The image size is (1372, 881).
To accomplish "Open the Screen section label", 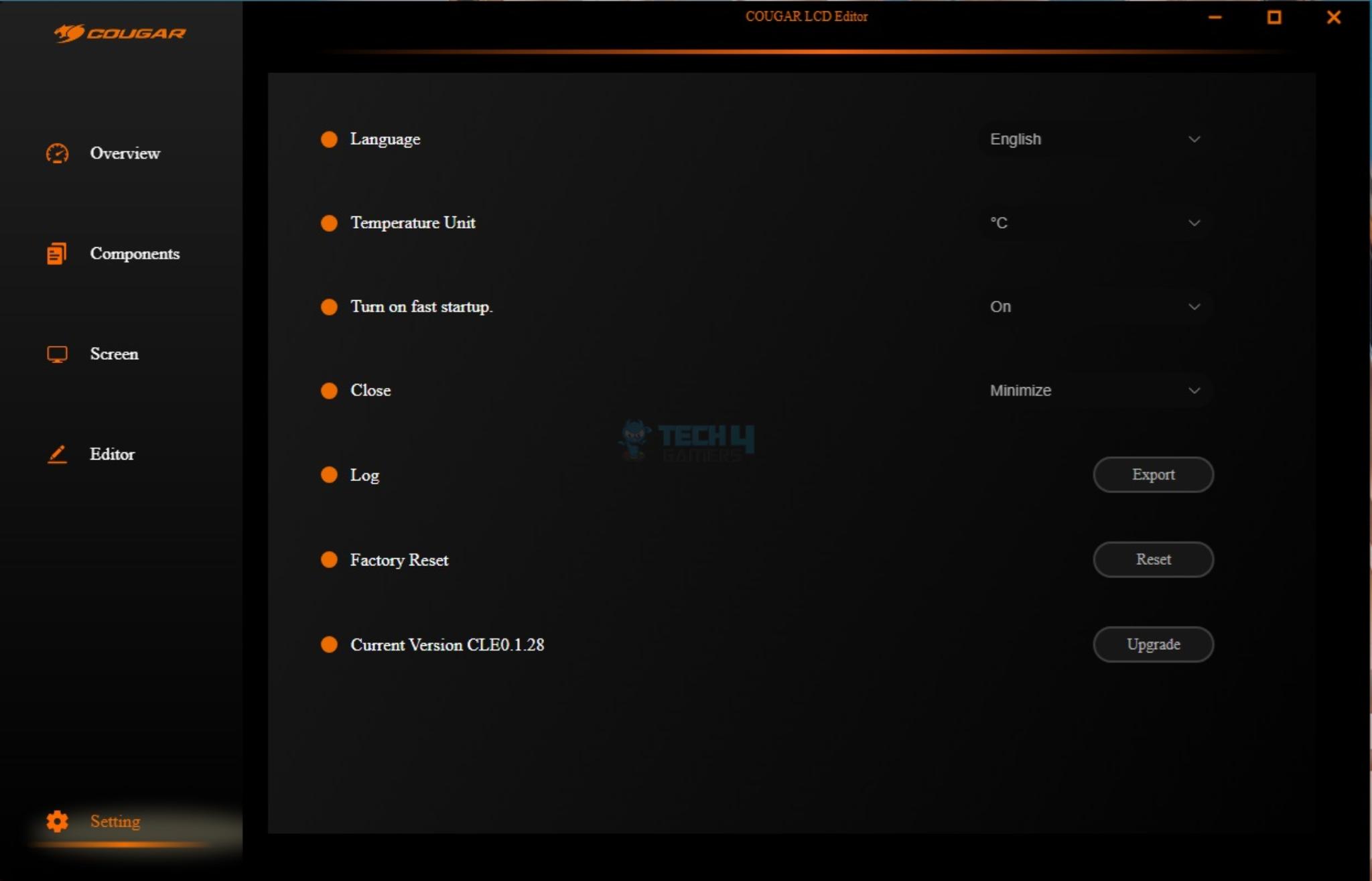I will point(115,354).
